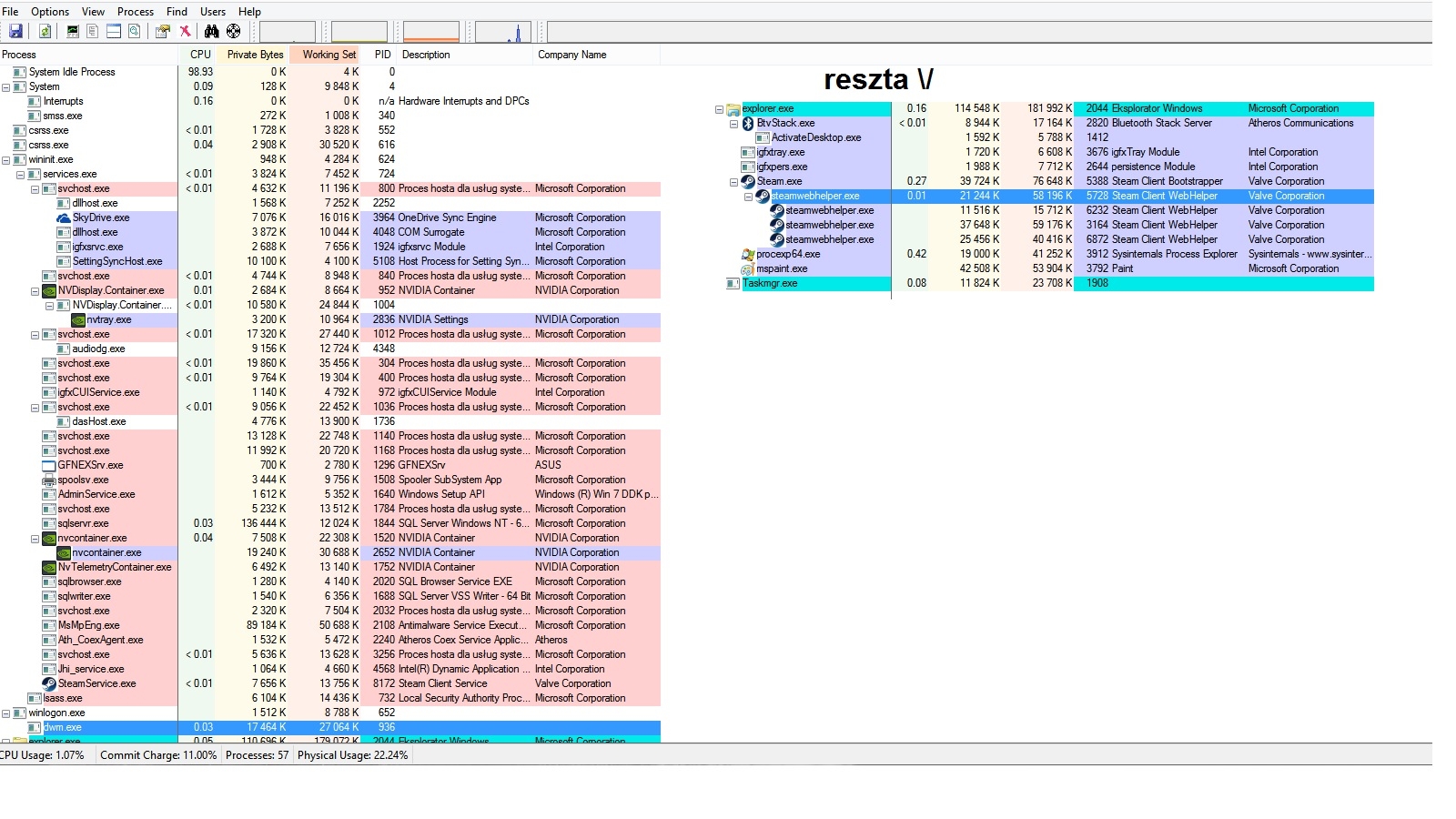
Task: Click the Save toolbar icon
Action: tap(15, 31)
